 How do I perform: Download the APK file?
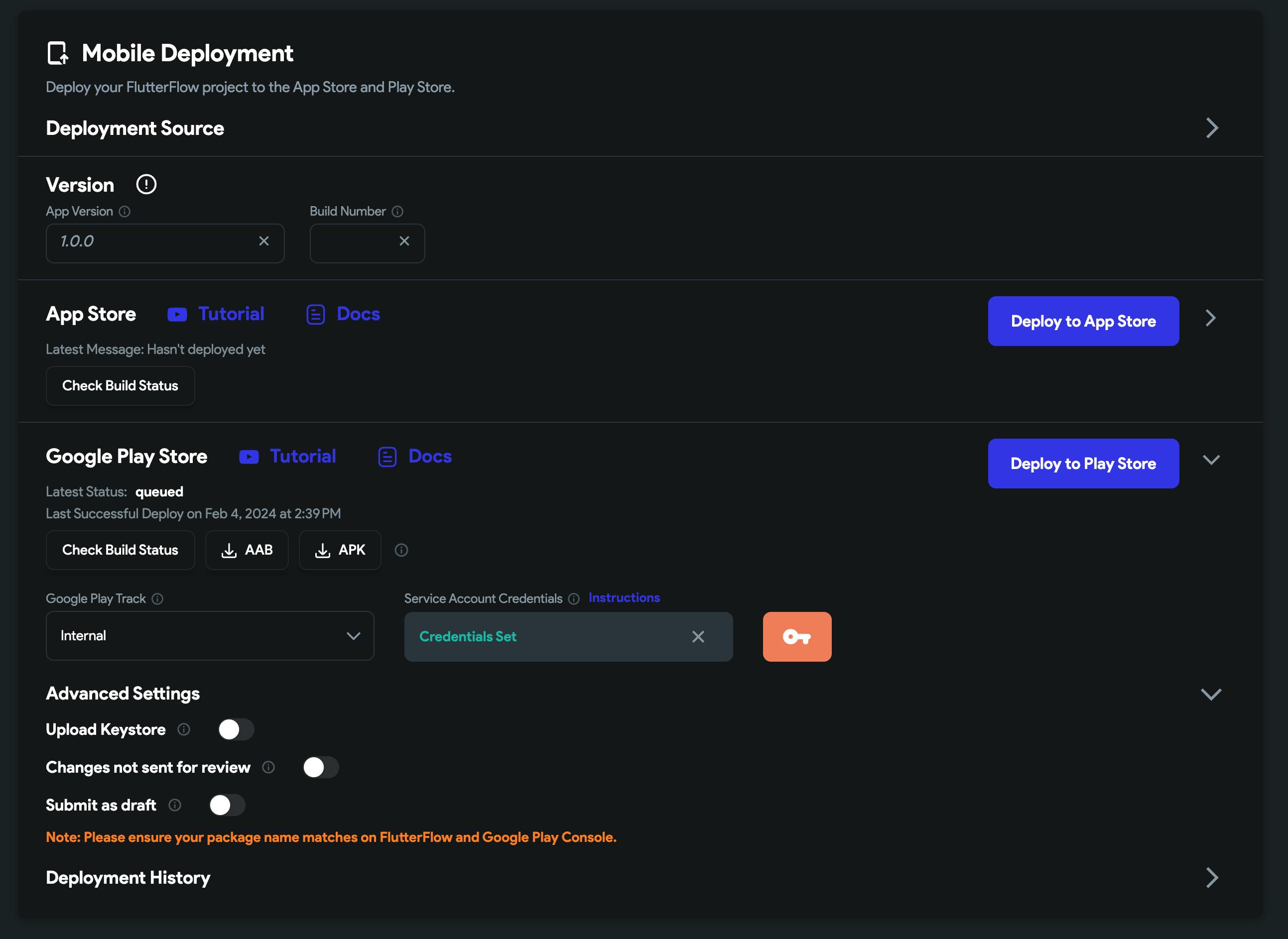(340, 550)
